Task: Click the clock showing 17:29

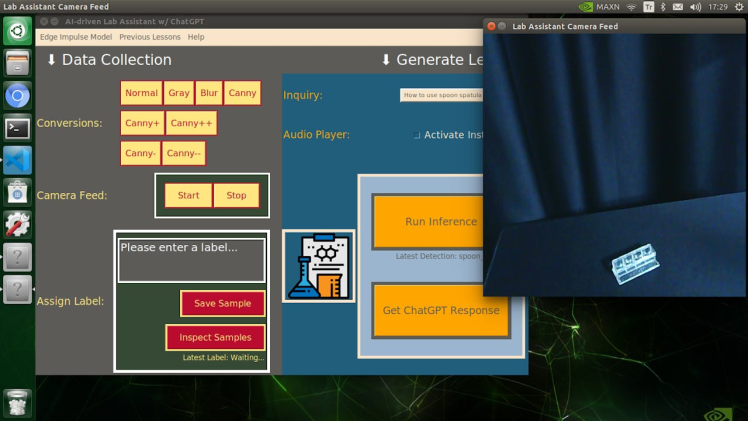Action: (x=718, y=7)
